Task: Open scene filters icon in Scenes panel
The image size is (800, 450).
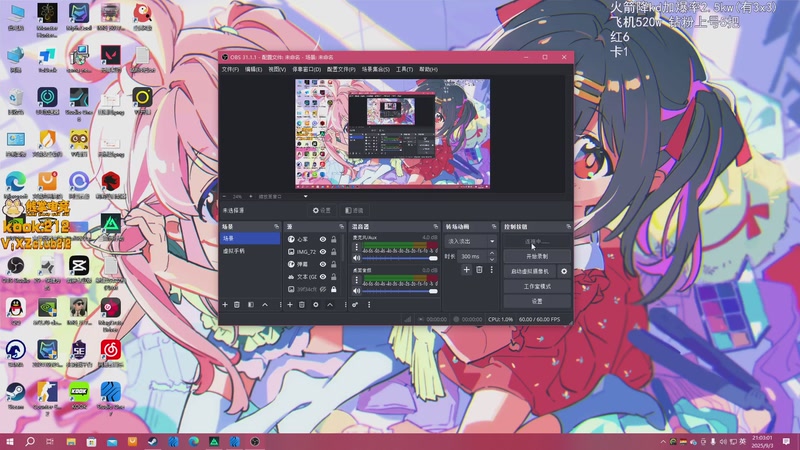Action: (x=251, y=305)
